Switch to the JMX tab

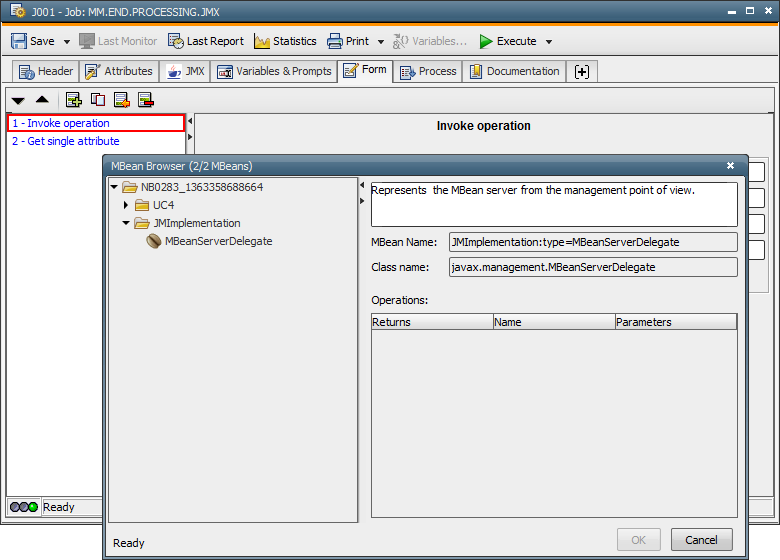pos(185,71)
